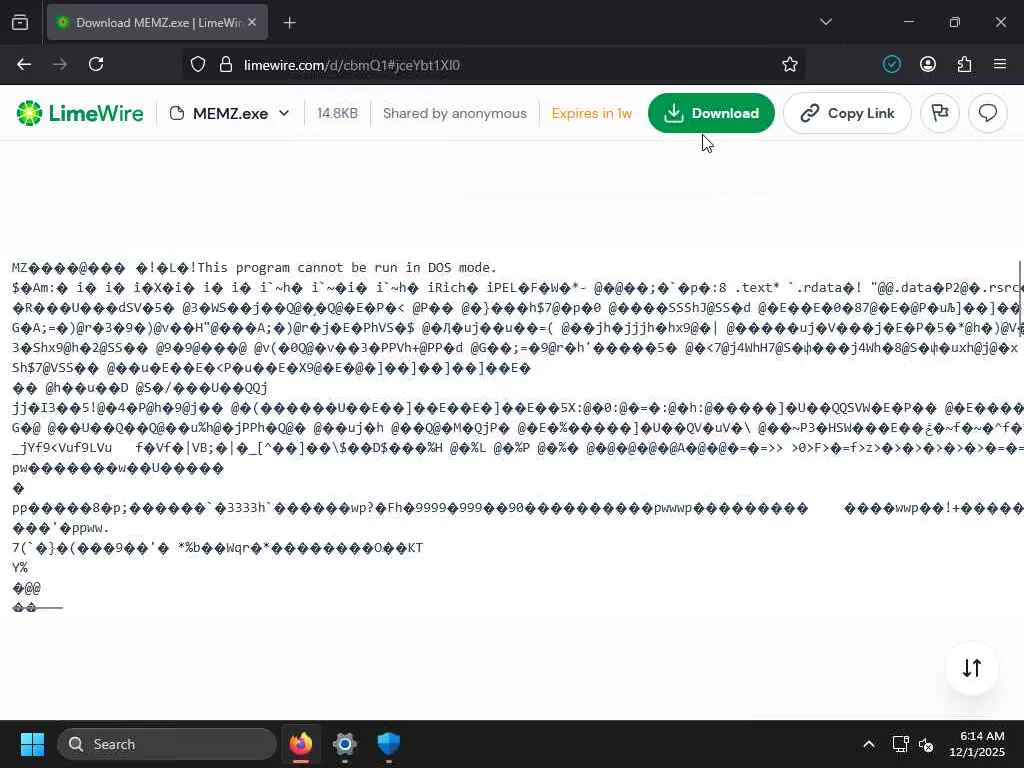
Task: Expand the MEMZ.exe file dropdown
Action: pyautogui.click(x=229, y=113)
